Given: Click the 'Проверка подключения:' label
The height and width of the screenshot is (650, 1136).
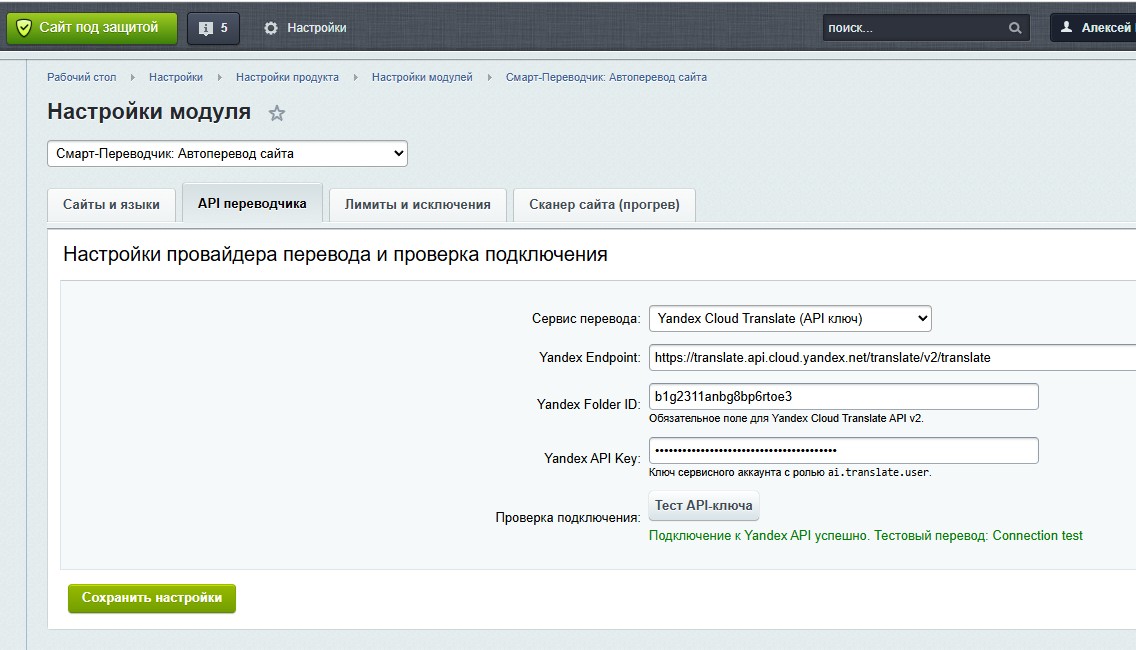Looking at the screenshot, I should tap(568, 517).
